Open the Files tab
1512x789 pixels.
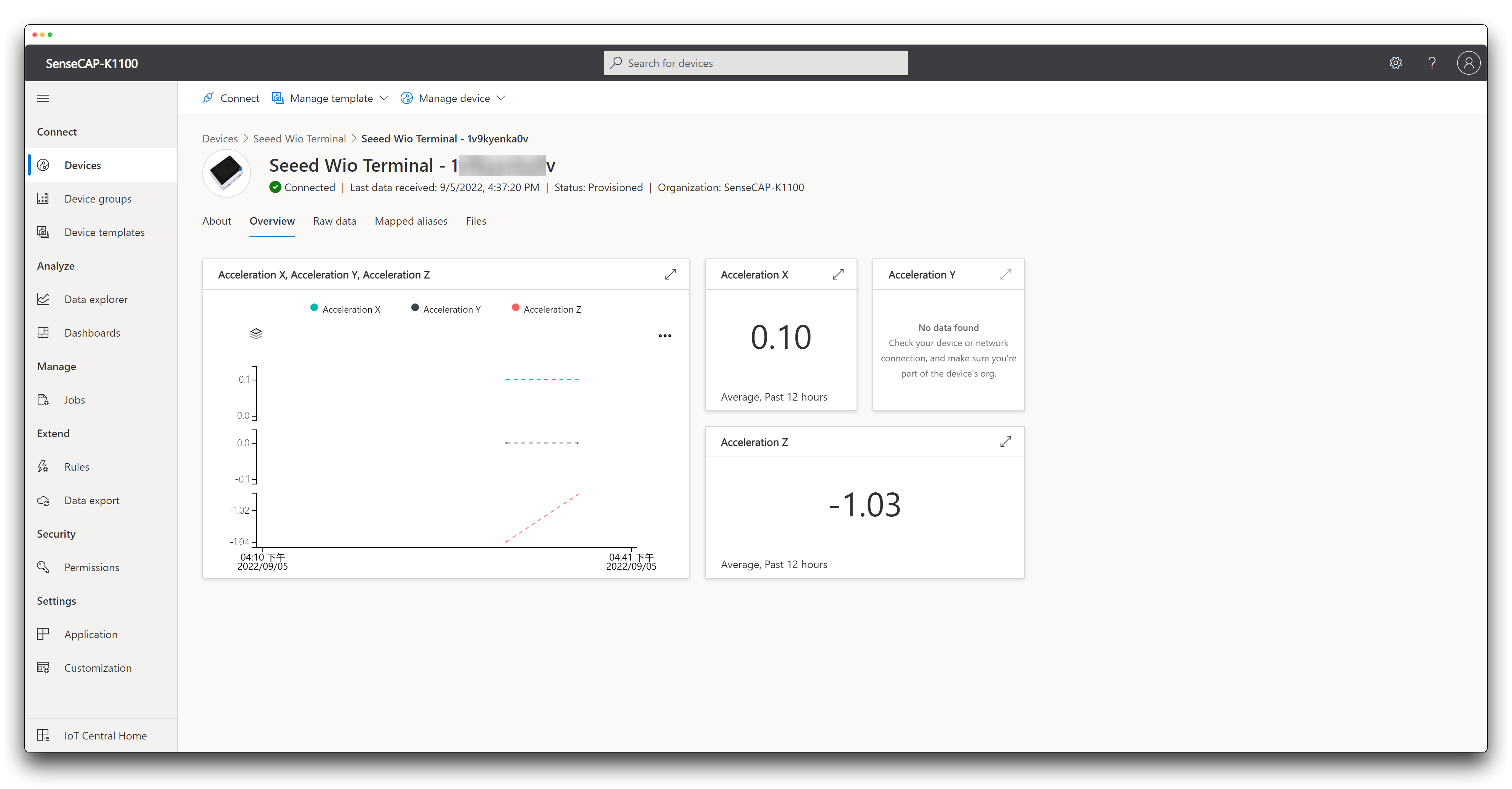[x=476, y=221]
